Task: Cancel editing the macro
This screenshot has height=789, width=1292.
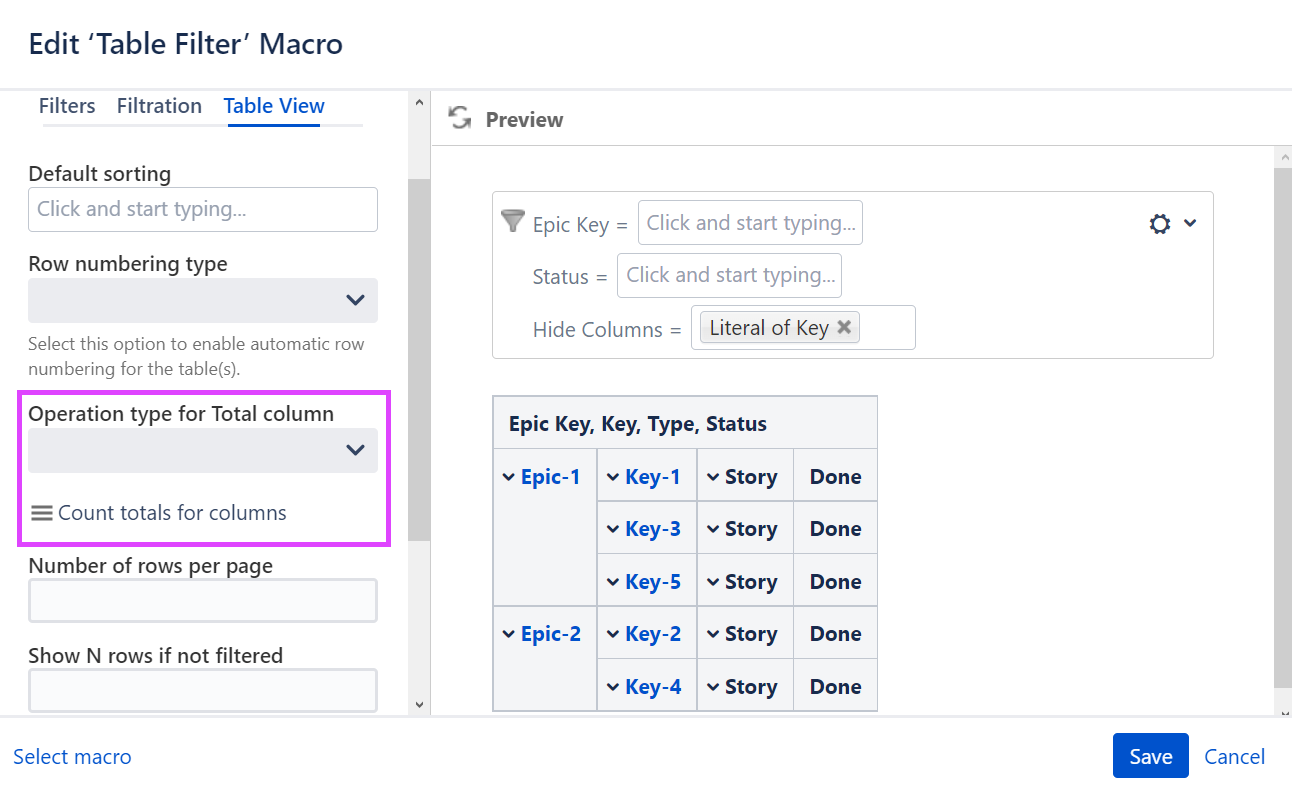Action: tap(1234, 756)
